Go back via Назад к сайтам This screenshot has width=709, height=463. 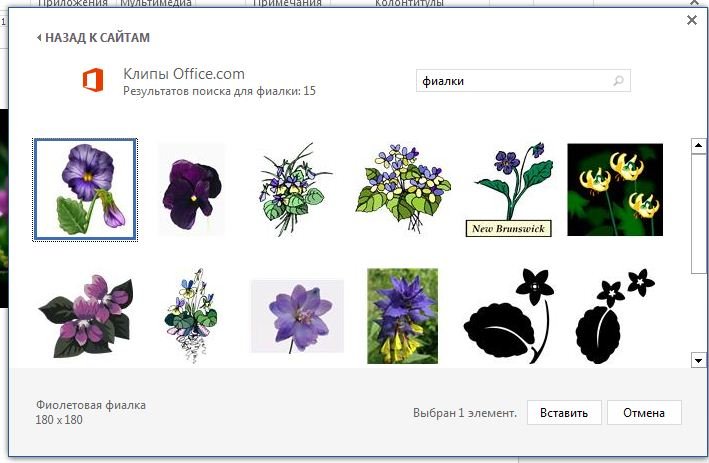coord(93,38)
